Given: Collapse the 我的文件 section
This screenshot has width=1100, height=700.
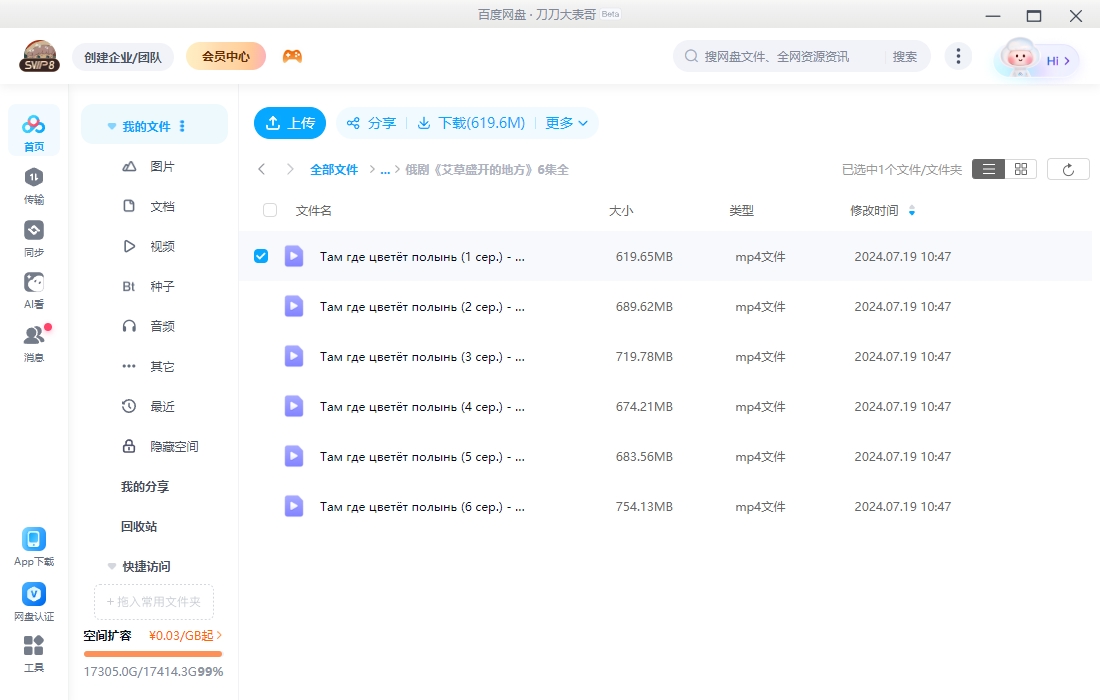Looking at the screenshot, I should tap(111, 124).
